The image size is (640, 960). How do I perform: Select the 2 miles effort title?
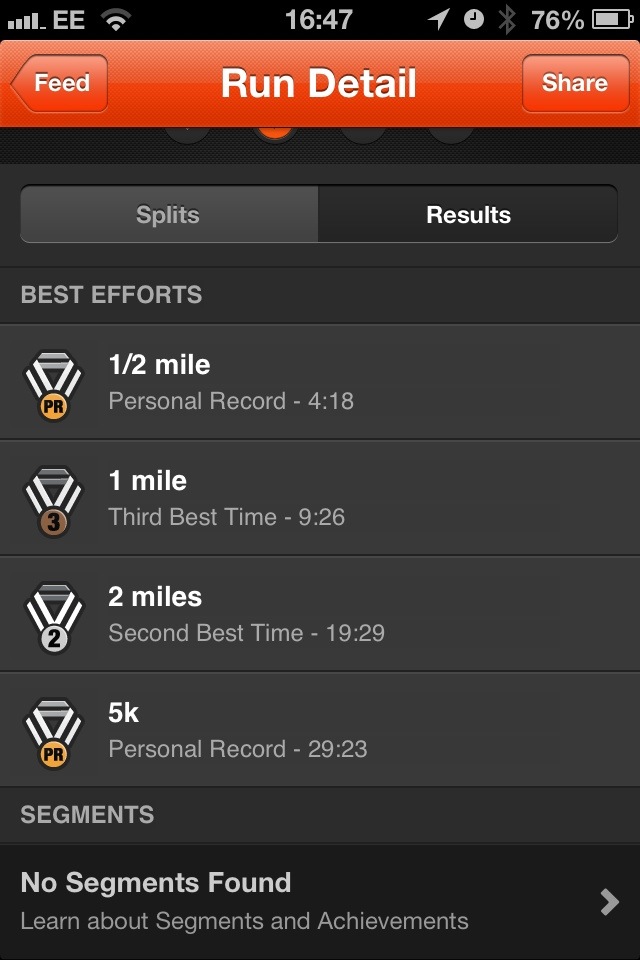pyautogui.click(x=155, y=597)
